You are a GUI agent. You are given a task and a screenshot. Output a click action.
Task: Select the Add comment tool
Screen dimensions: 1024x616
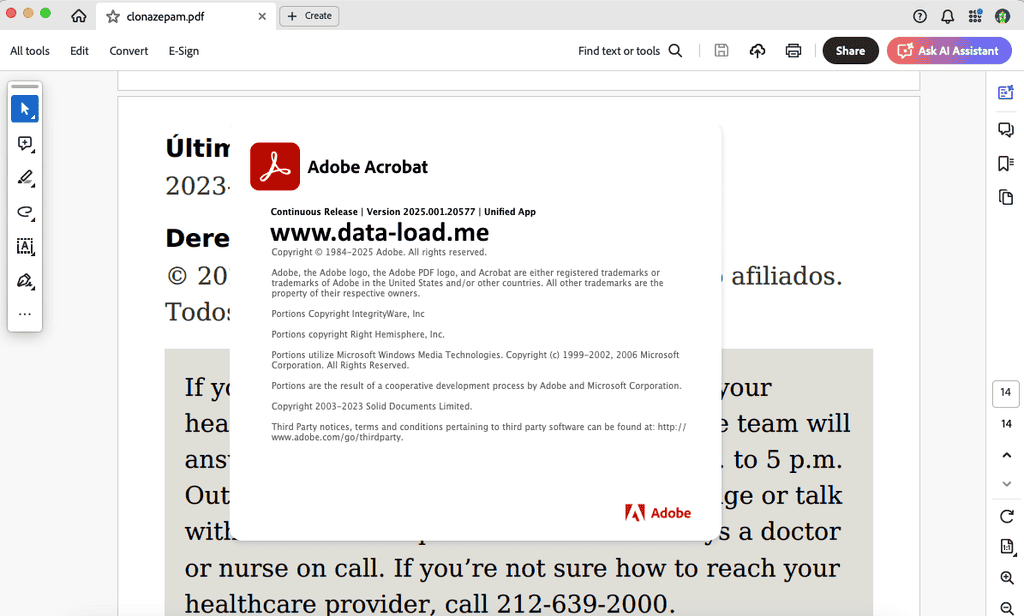[x=25, y=143]
